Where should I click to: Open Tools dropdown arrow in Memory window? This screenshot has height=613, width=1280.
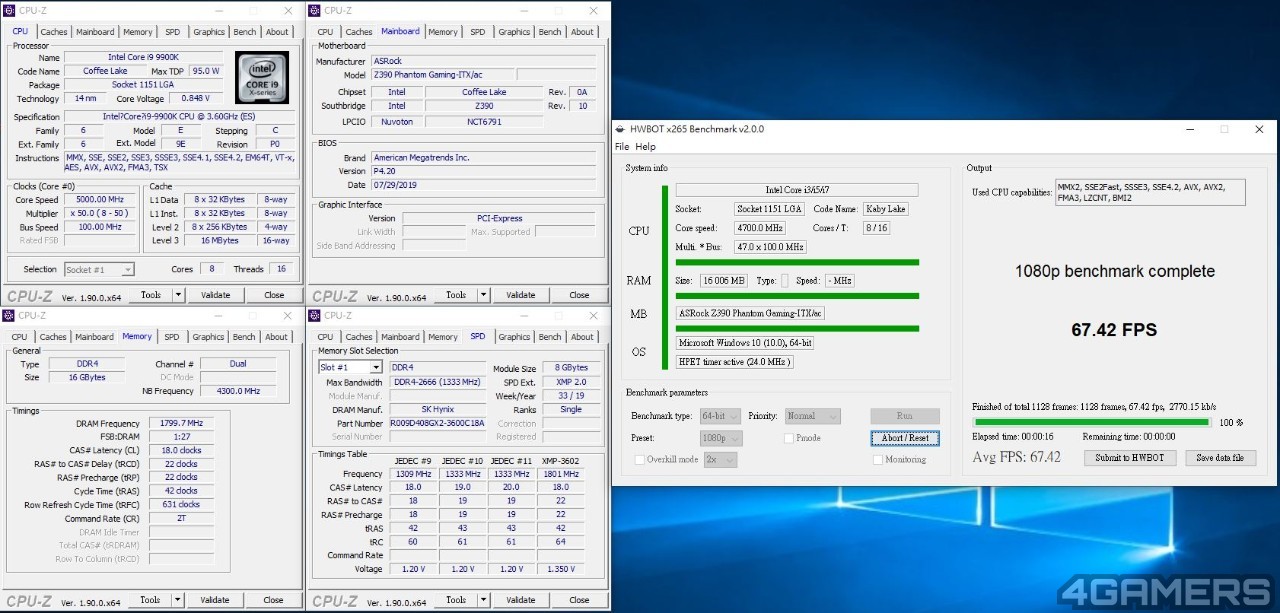pos(179,600)
